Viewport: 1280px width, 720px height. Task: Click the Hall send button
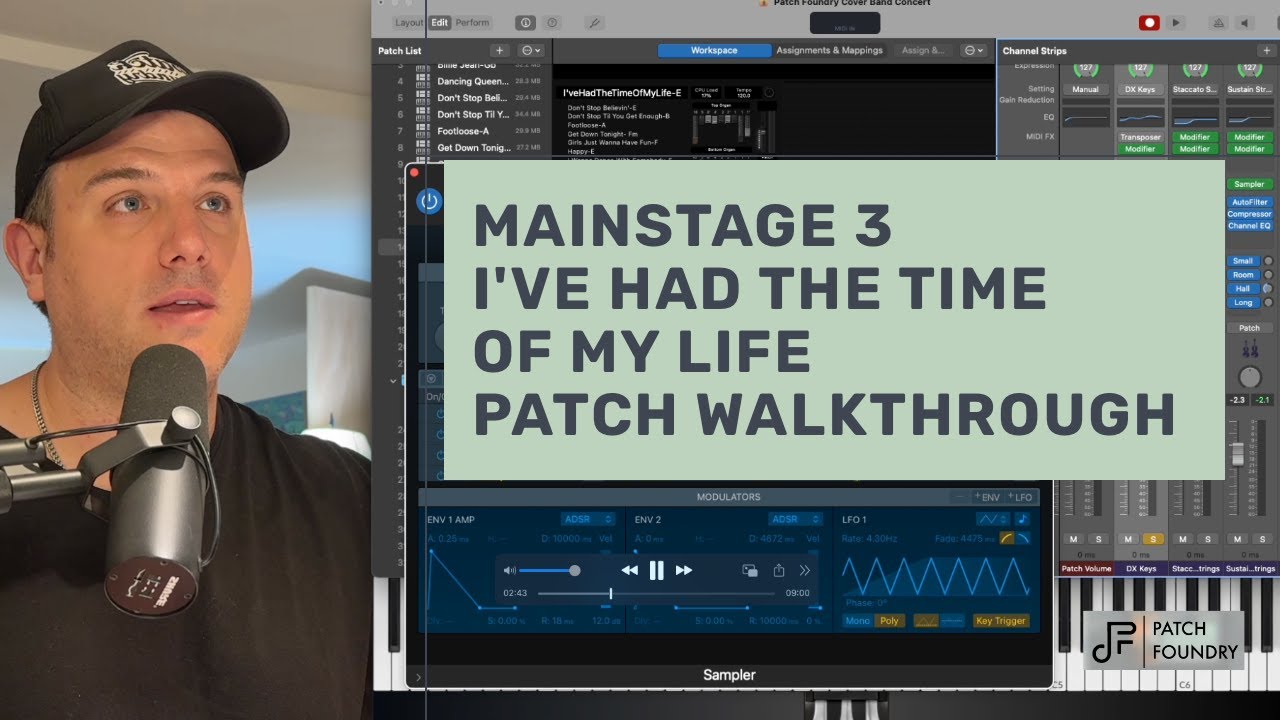click(x=1243, y=288)
